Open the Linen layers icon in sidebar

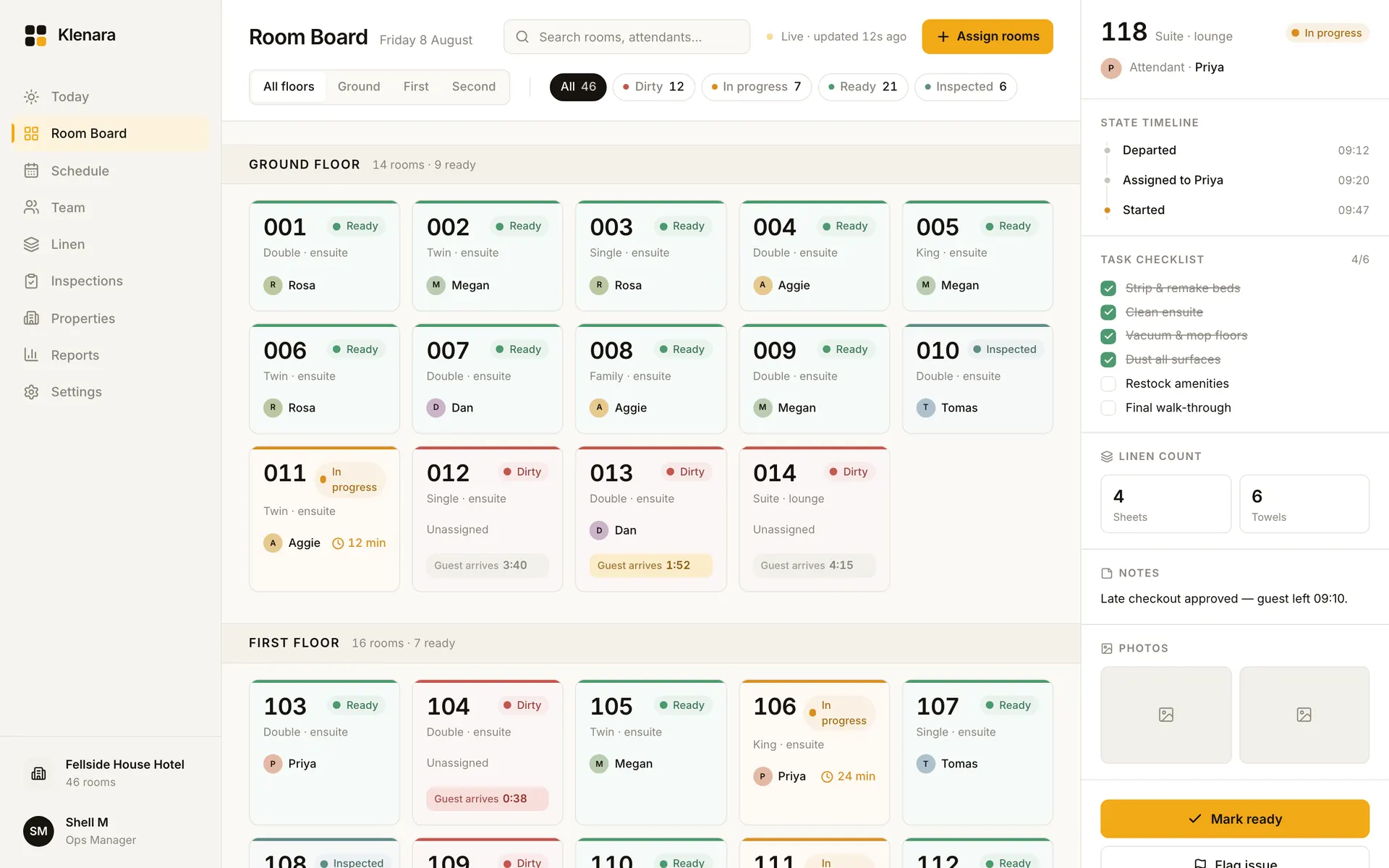click(31, 244)
